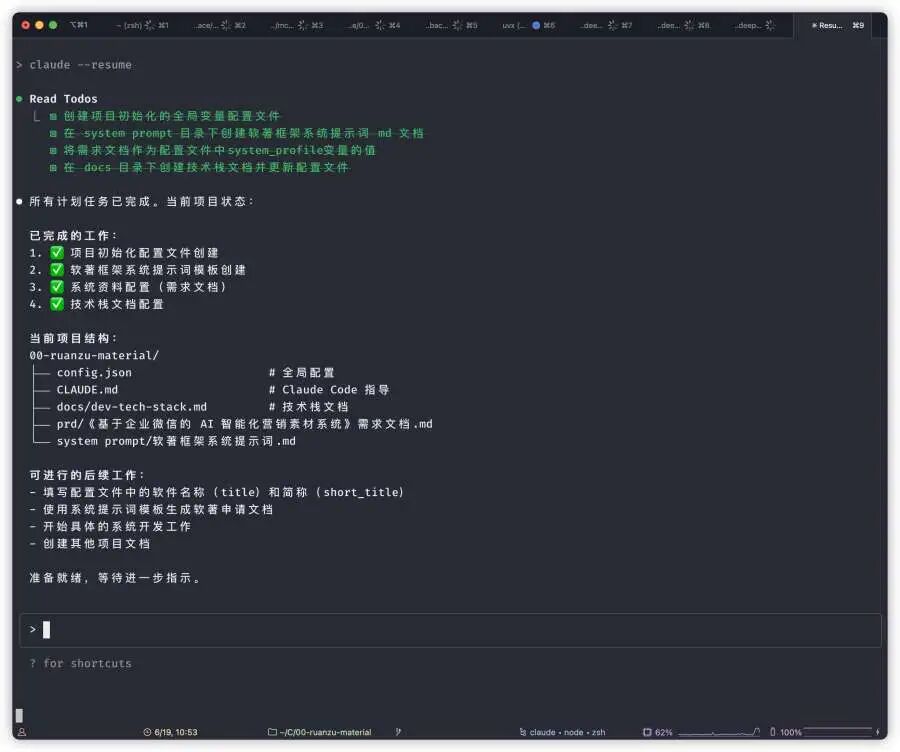Click the ⌥⌘1 window number label

click(x=79, y=25)
